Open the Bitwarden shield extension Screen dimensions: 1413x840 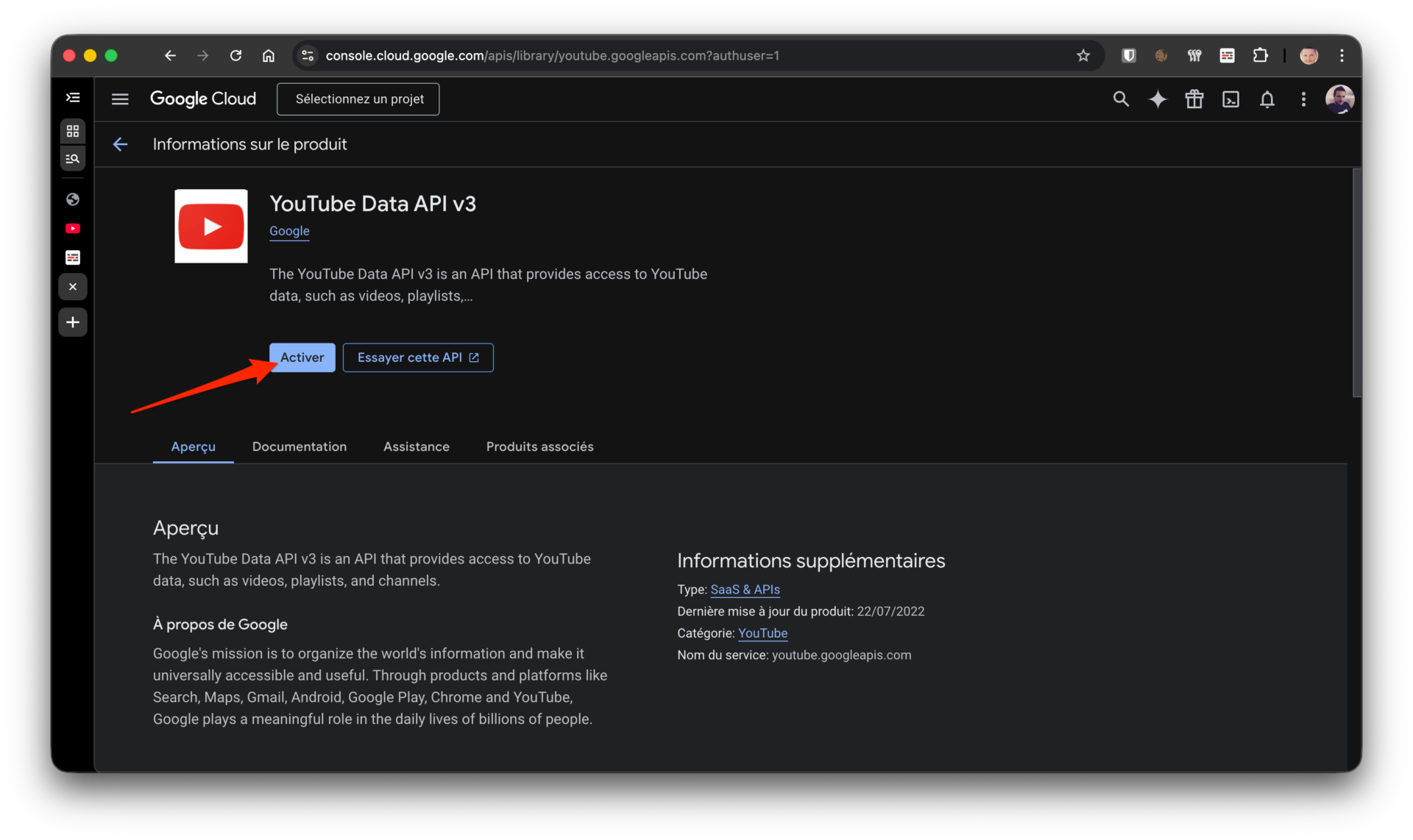[x=1128, y=55]
